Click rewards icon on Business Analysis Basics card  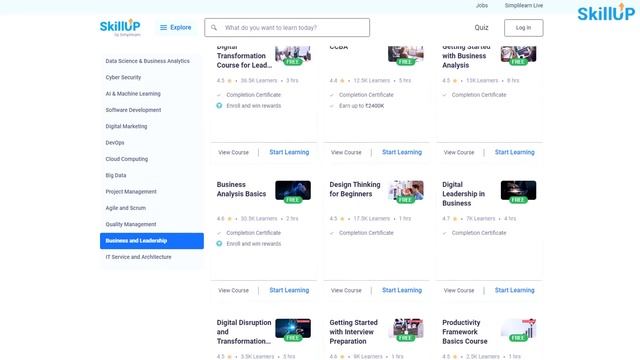[x=219, y=244]
